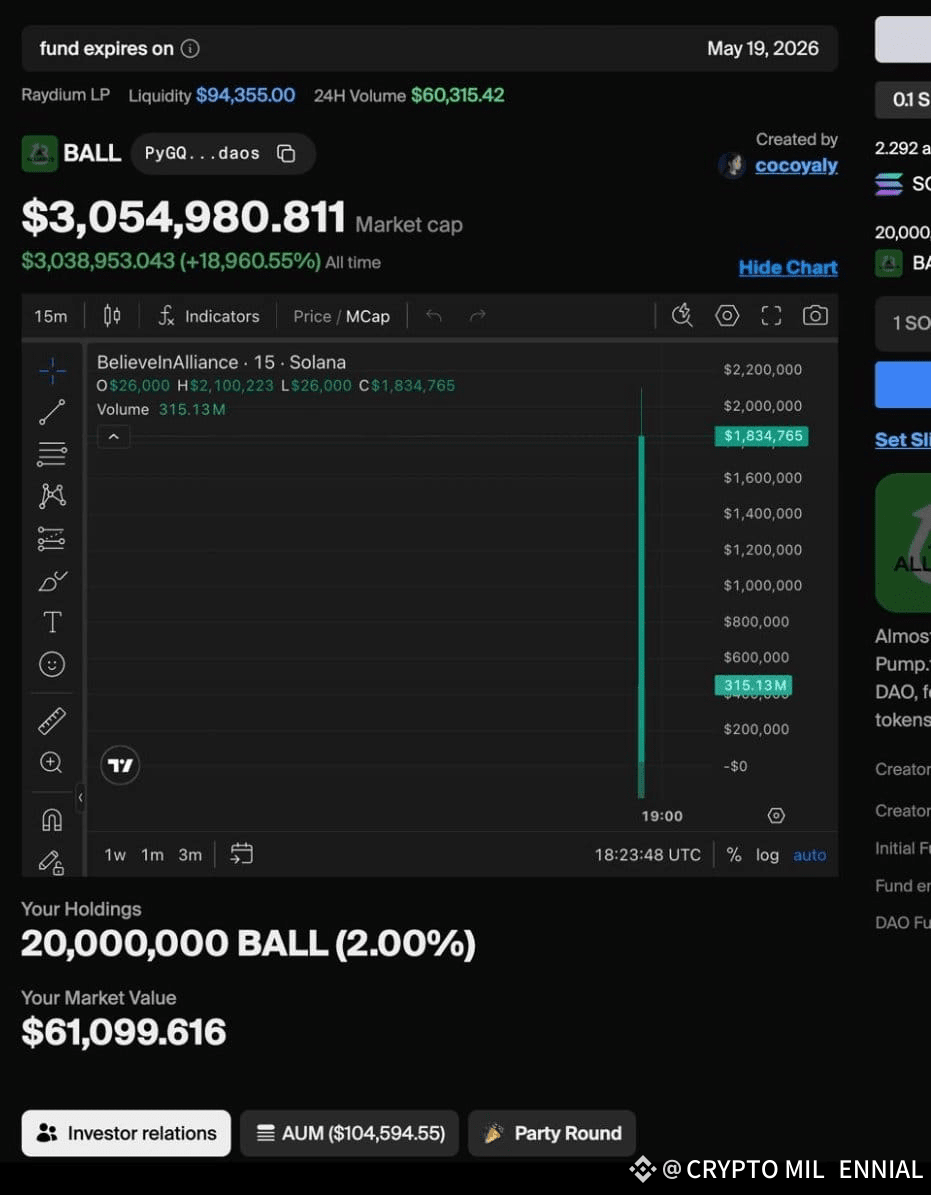Select the Text annotation tool
931x1195 pixels.
point(52,623)
